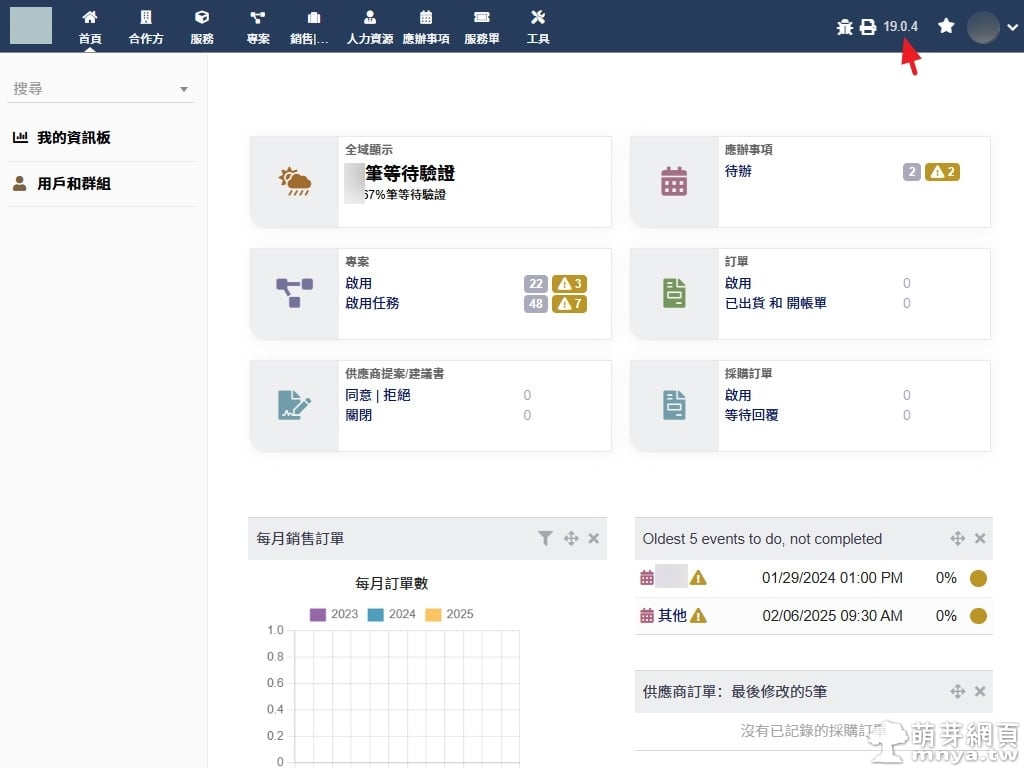Open bookmarks star icon
This screenshot has width=1024, height=768.
coord(946,26)
